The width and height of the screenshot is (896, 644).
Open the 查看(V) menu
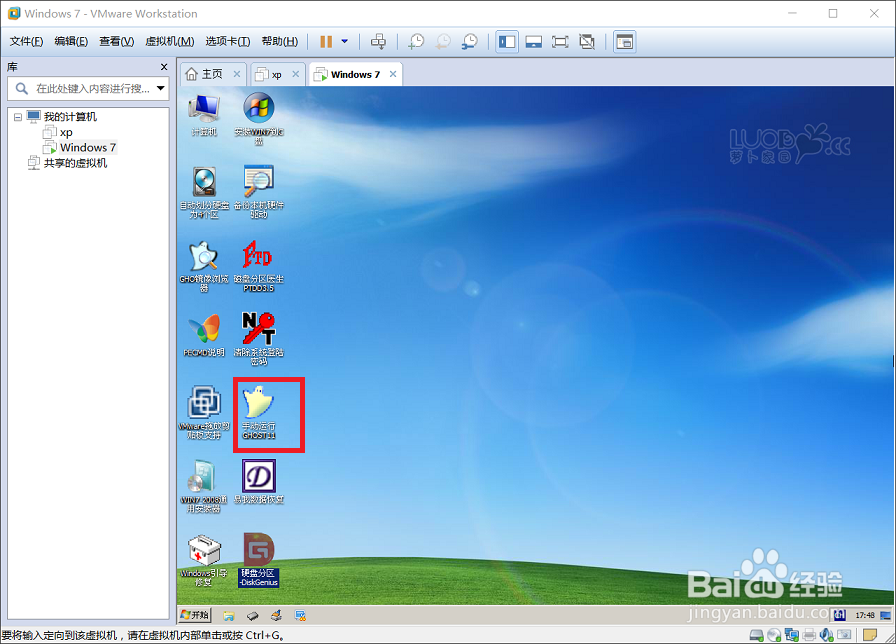pyautogui.click(x=117, y=42)
